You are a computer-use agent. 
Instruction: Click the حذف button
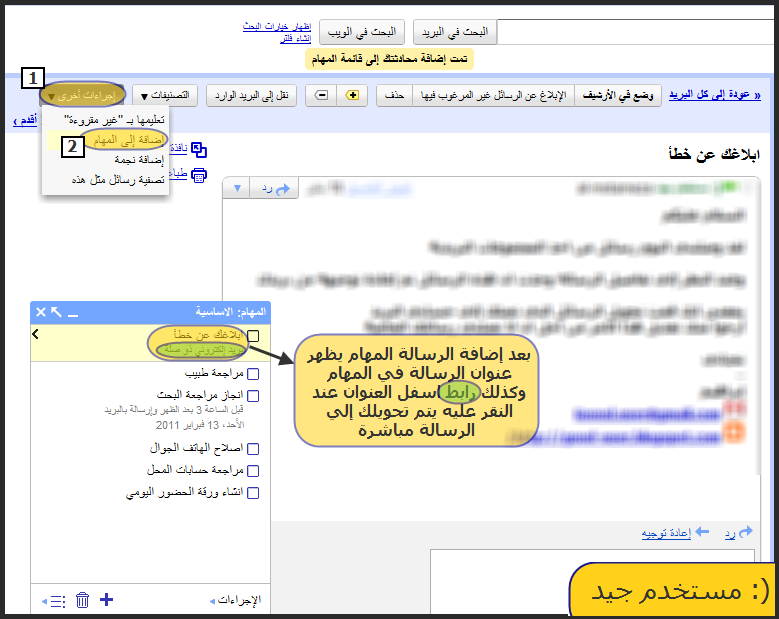394,95
